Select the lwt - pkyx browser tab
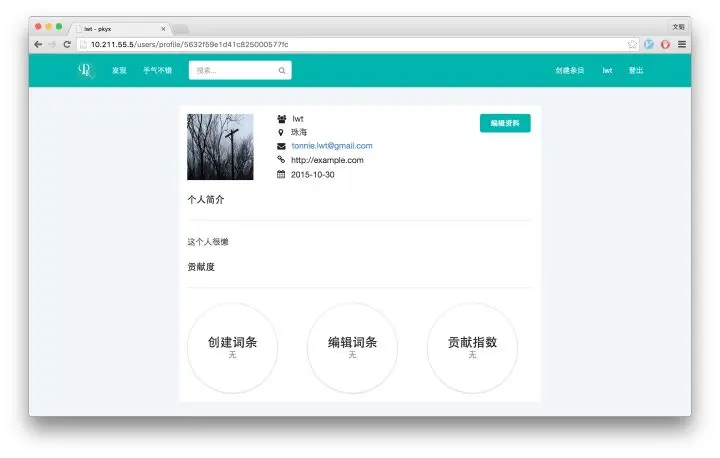 pyautogui.click(x=119, y=29)
